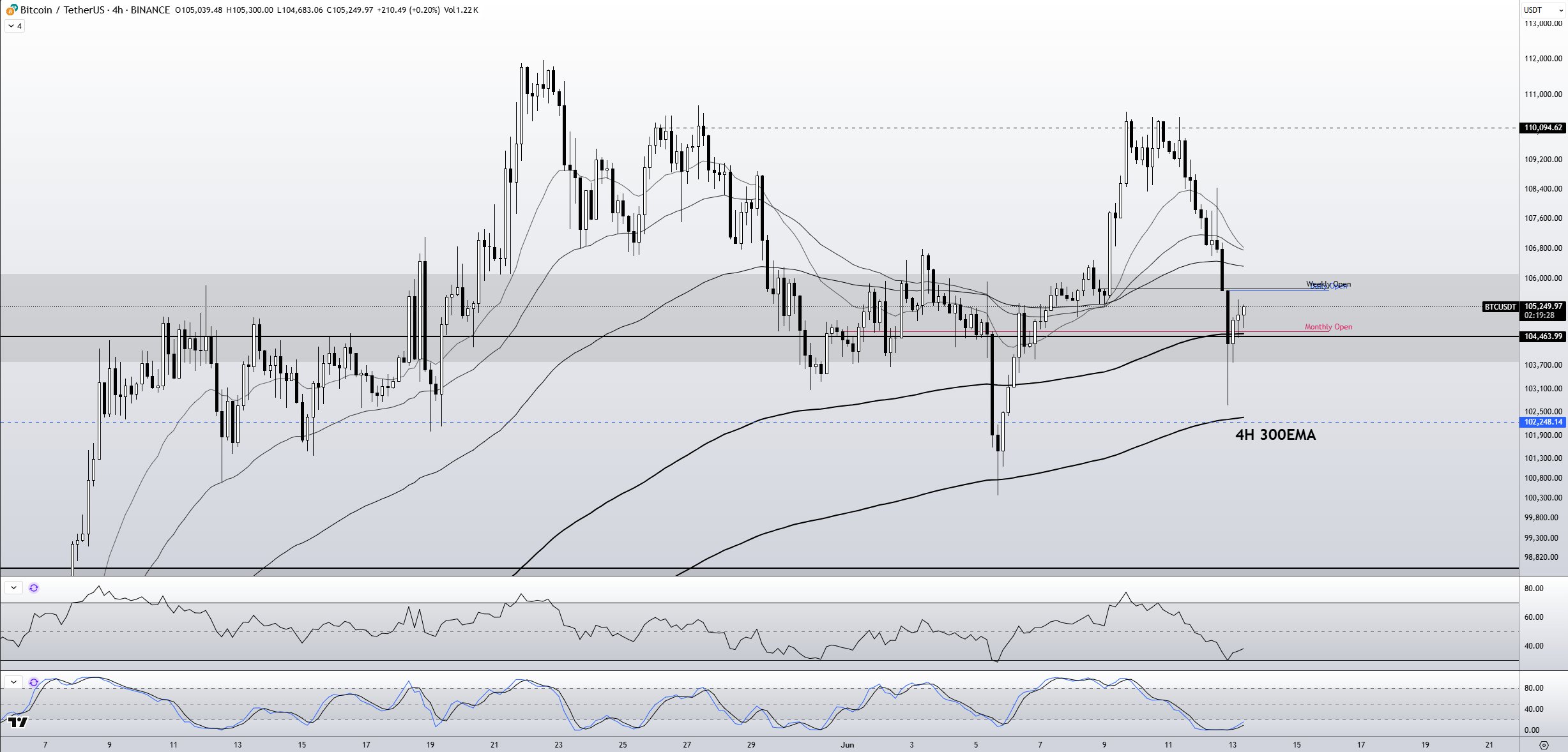This screenshot has width=1568, height=752.
Task: Select the Weekly Open line label
Action: [1328, 283]
